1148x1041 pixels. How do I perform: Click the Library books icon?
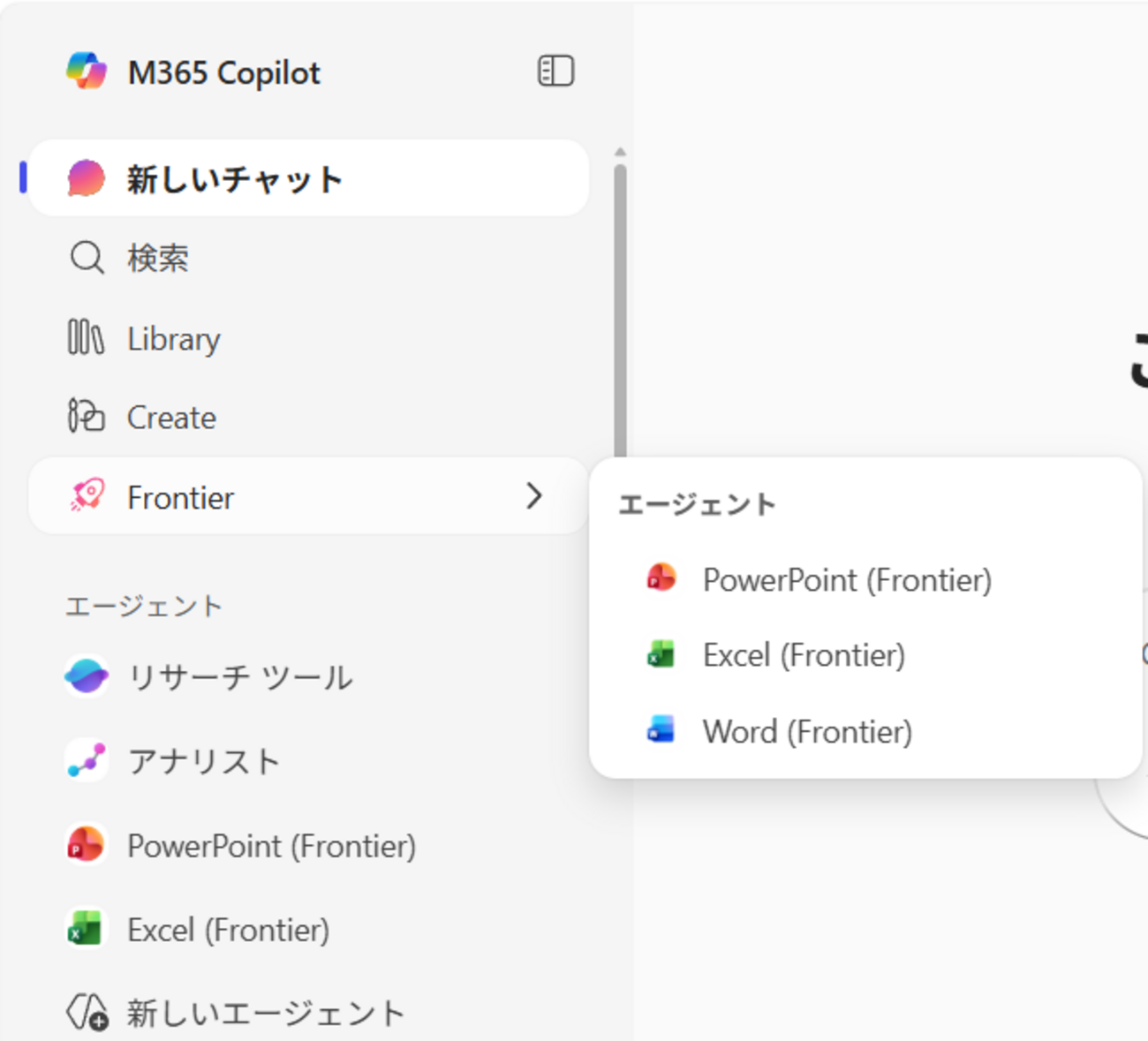point(86,338)
